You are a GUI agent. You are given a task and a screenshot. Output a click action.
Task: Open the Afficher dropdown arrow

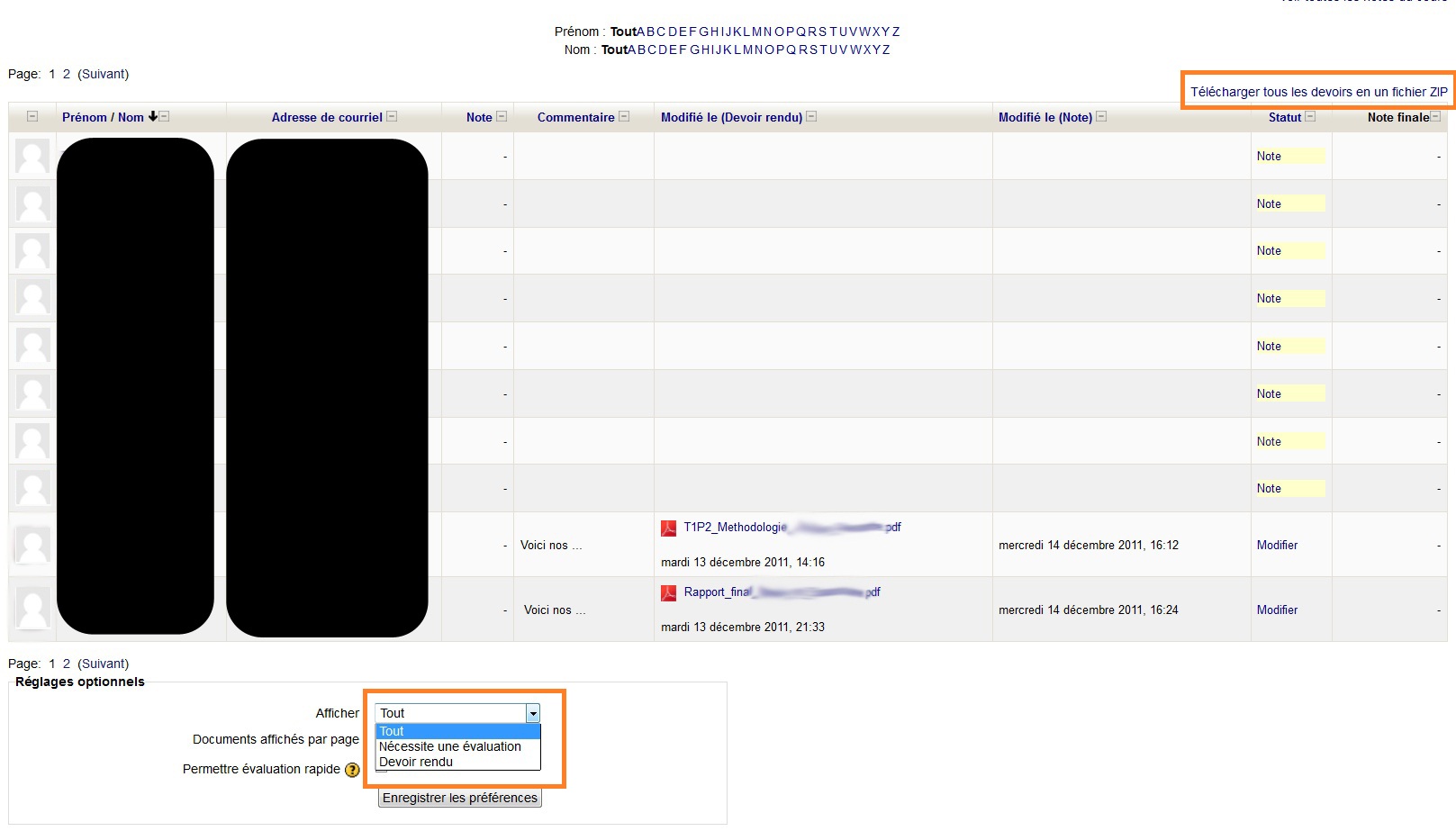[533, 714]
